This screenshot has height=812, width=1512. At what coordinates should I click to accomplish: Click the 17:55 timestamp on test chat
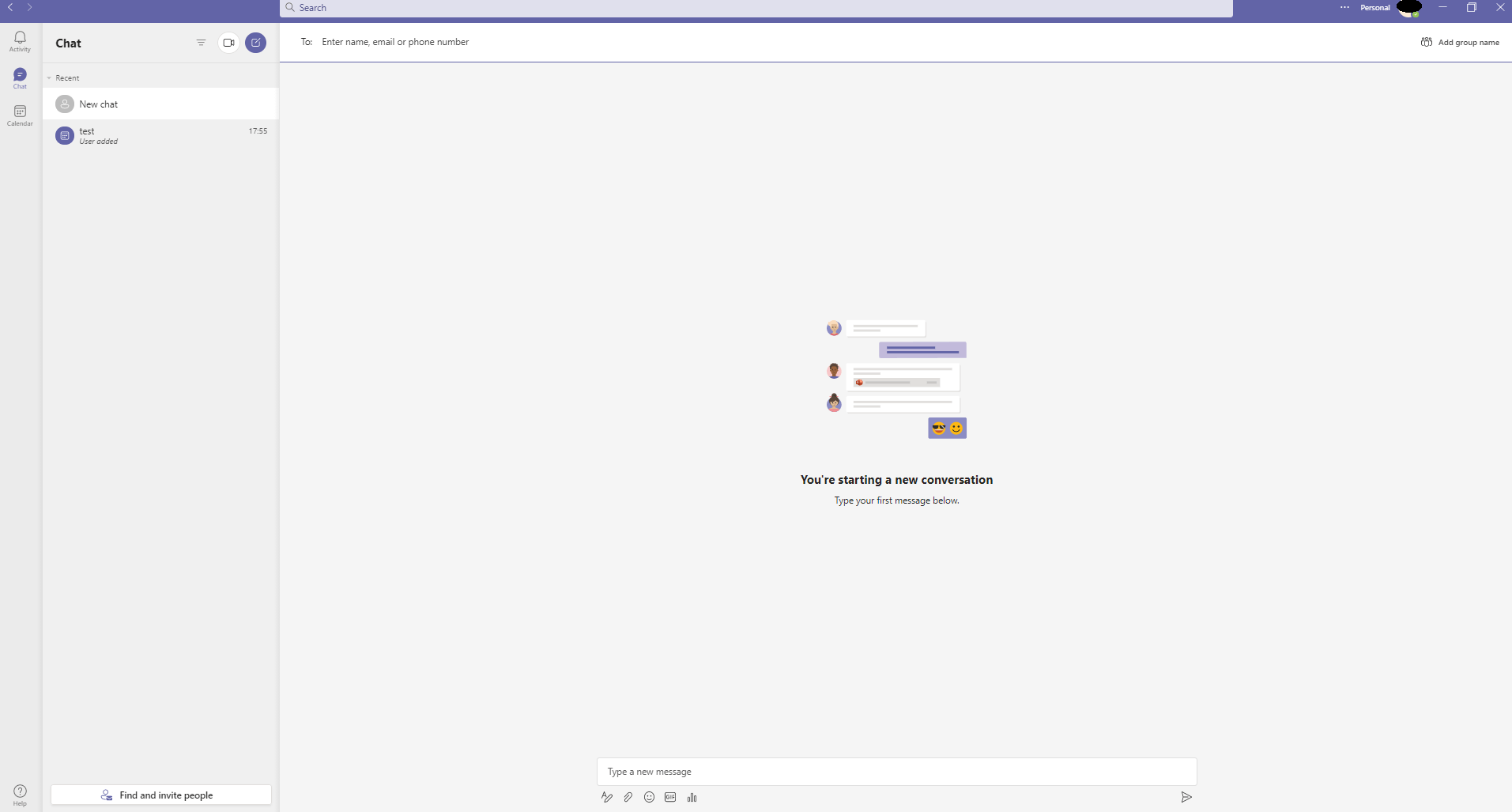258,131
